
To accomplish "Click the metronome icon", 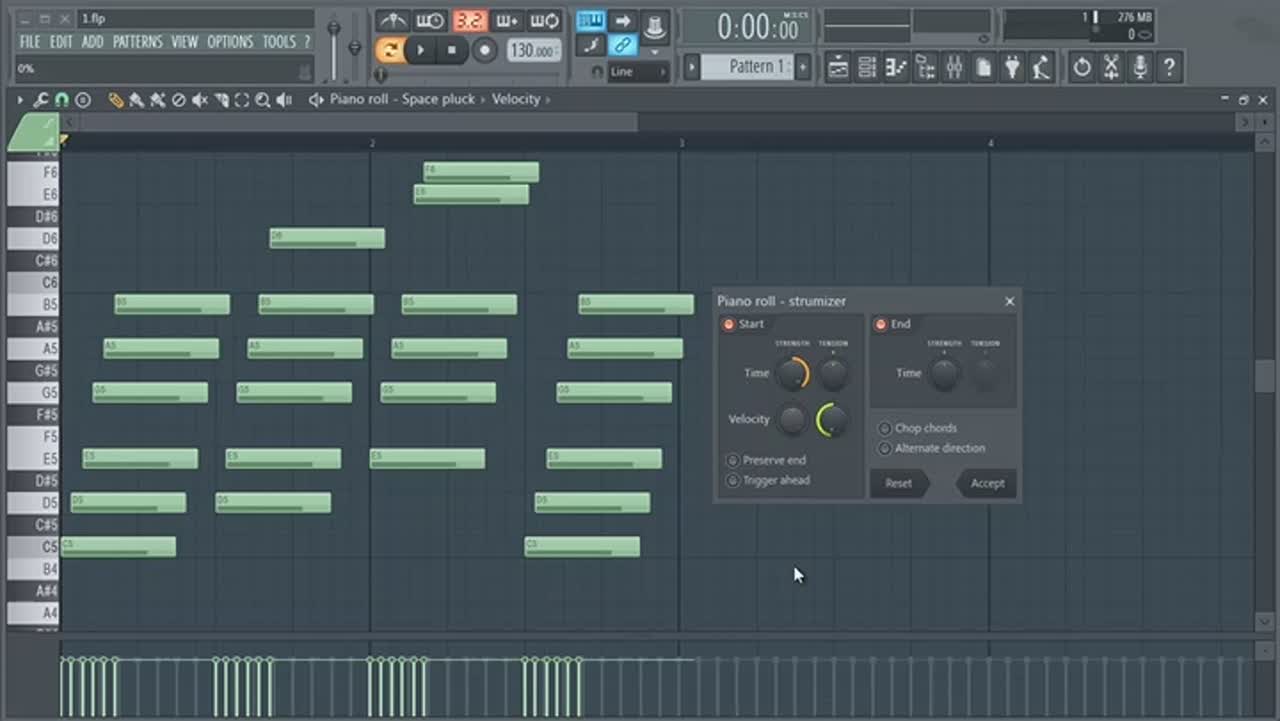I will 392,21.
